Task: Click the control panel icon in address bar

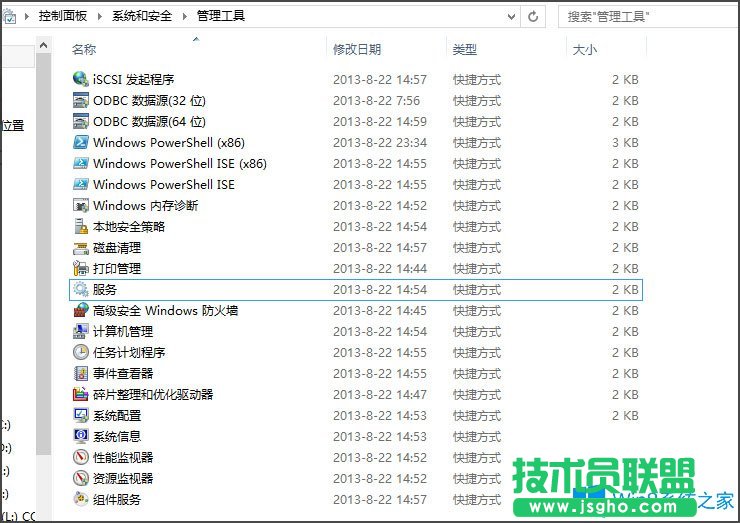Action: [x=9, y=17]
